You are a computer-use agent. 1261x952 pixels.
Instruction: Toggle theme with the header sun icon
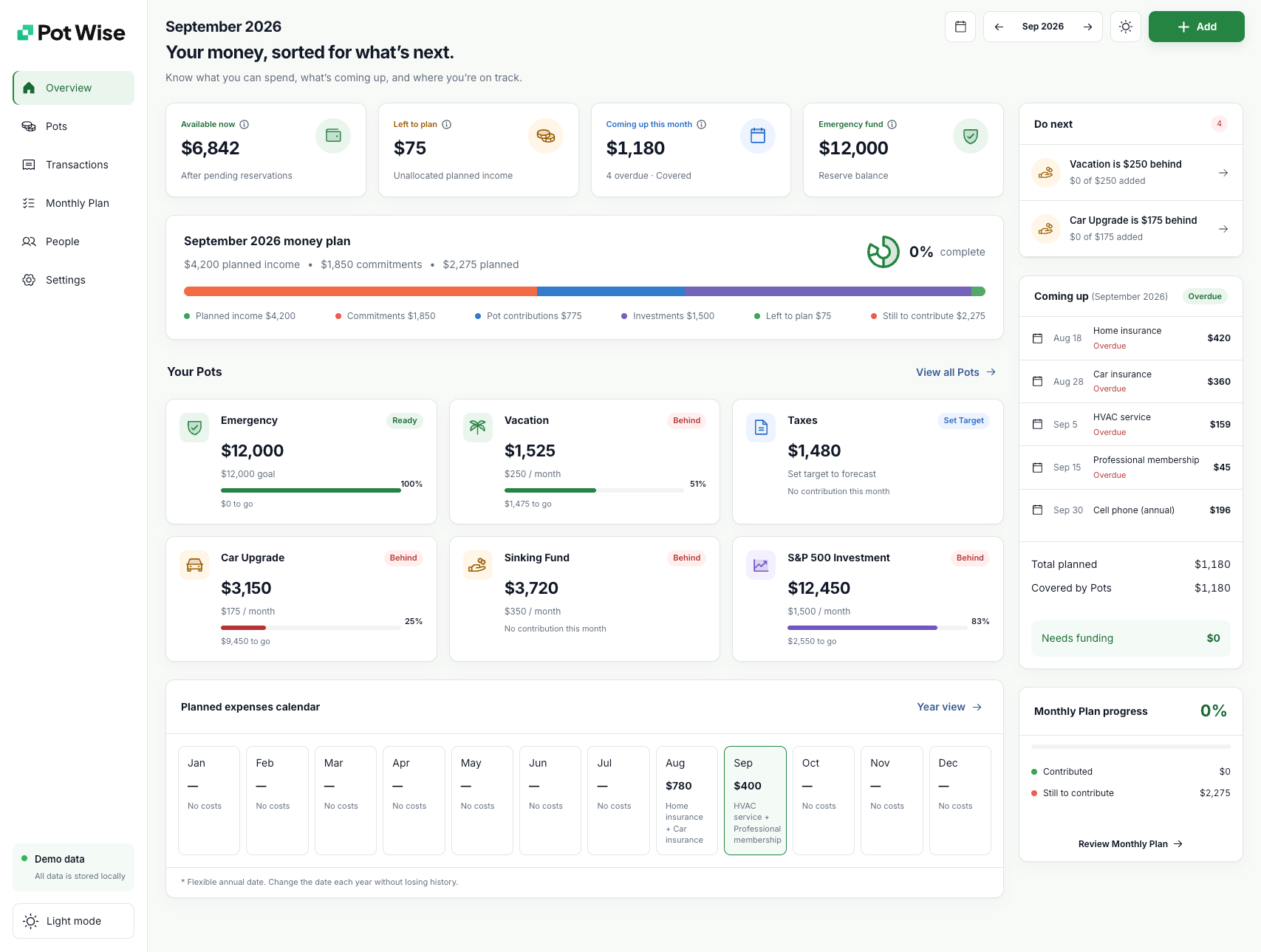coord(1126,27)
